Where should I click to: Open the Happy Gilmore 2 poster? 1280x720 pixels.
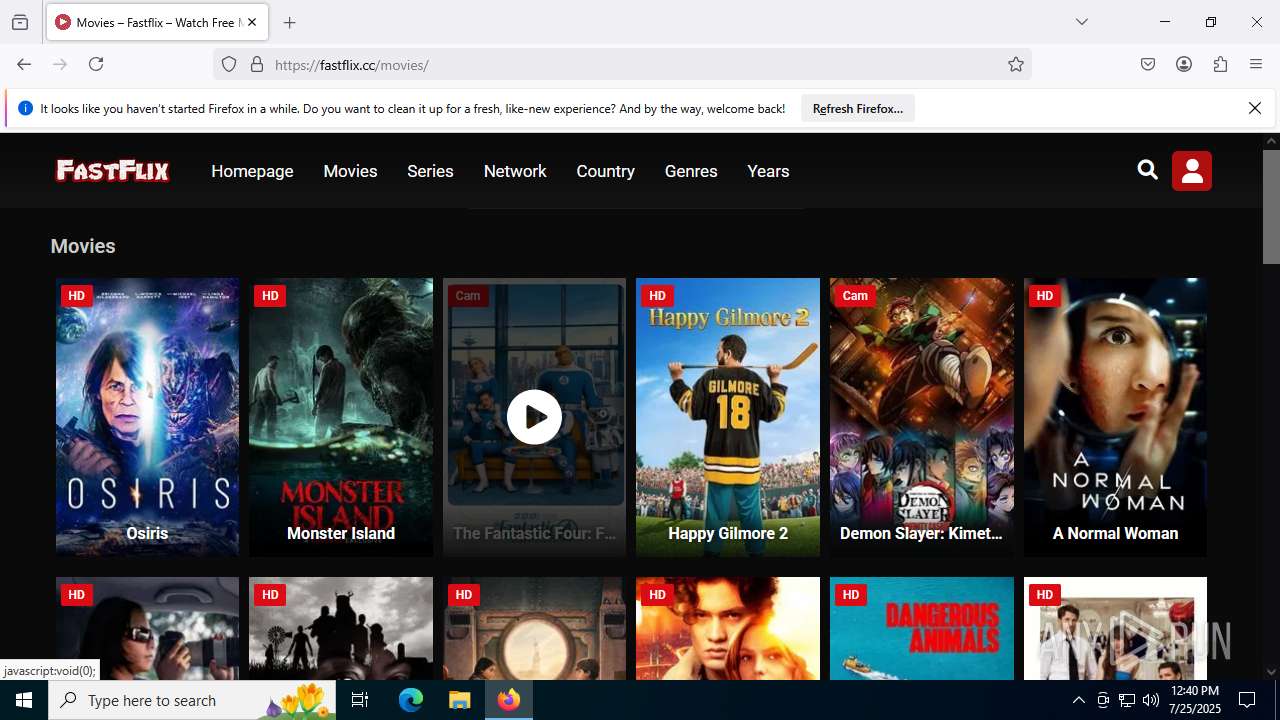point(728,417)
